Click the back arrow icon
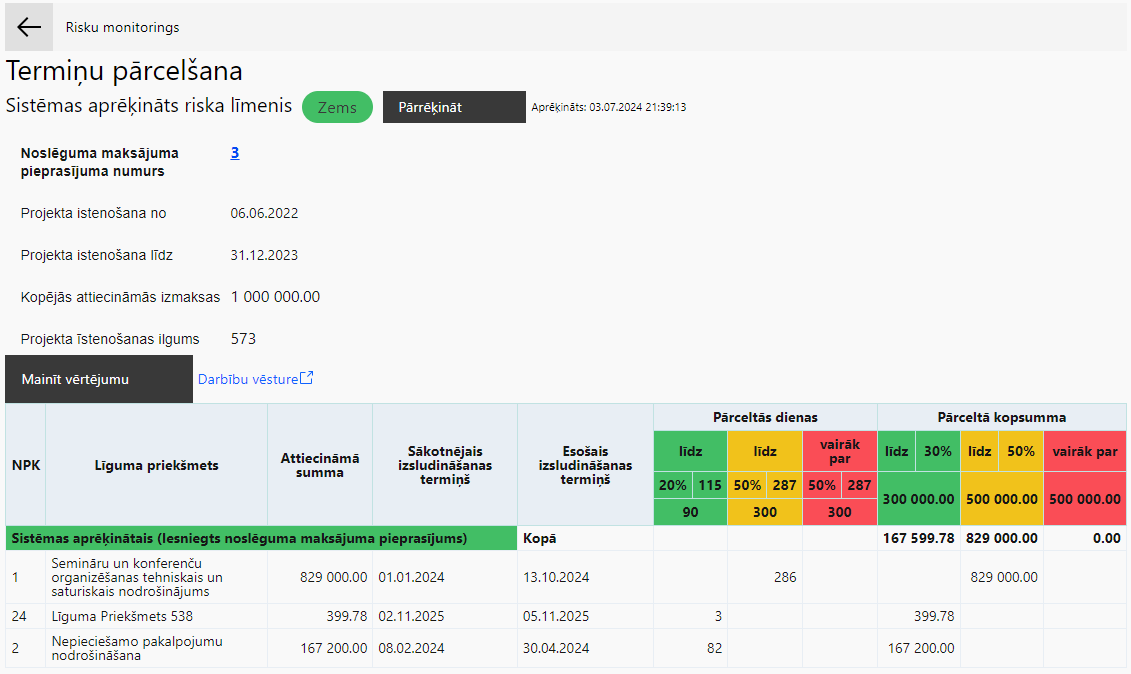 click(x=29, y=27)
